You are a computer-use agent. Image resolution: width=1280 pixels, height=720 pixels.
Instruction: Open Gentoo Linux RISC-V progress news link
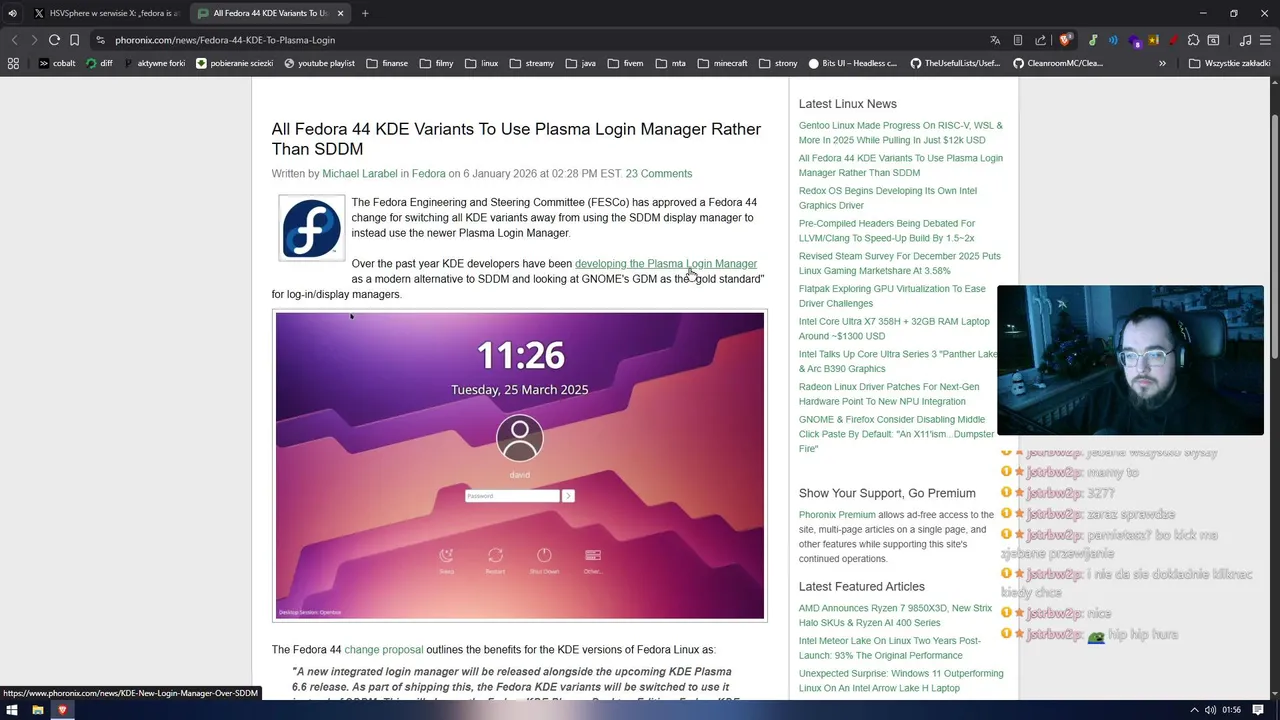click(x=901, y=133)
